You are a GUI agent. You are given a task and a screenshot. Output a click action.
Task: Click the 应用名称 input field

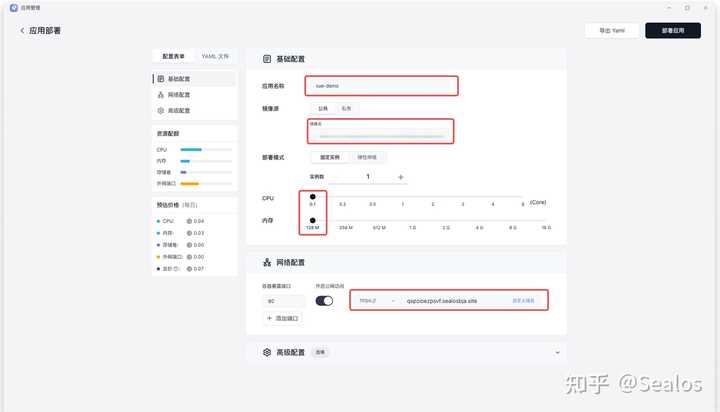point(381,86)
